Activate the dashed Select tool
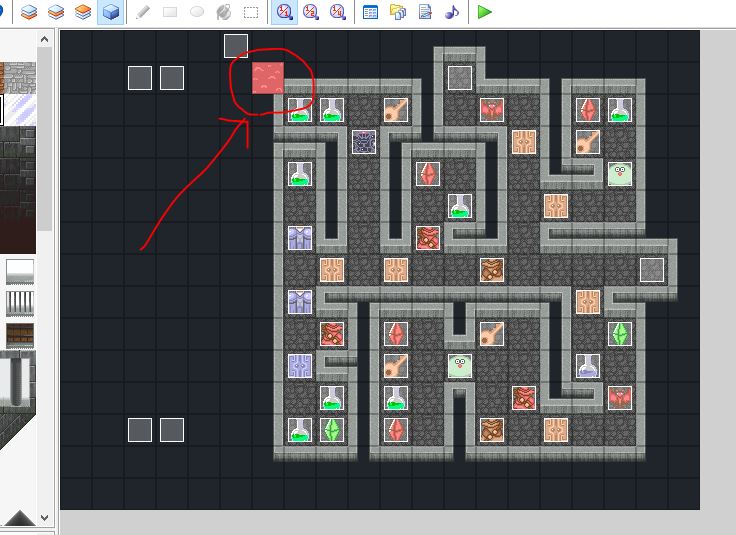 pyautogui.click(x=251, y=12)
